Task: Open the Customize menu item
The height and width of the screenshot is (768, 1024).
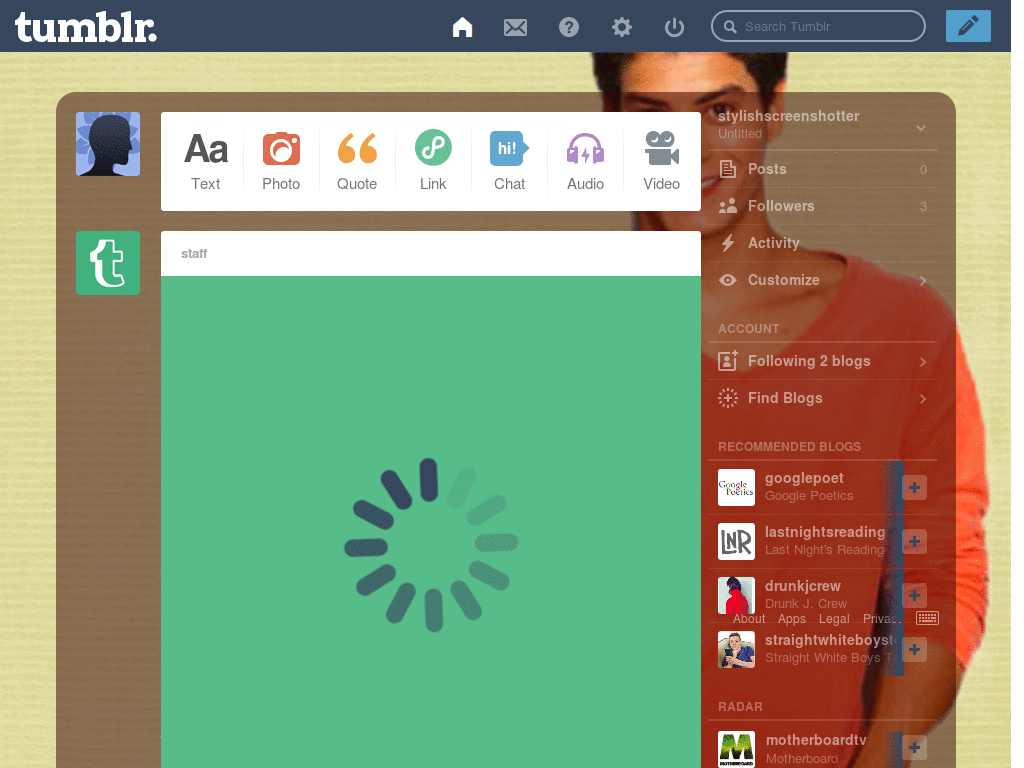Action: [823, 280]
